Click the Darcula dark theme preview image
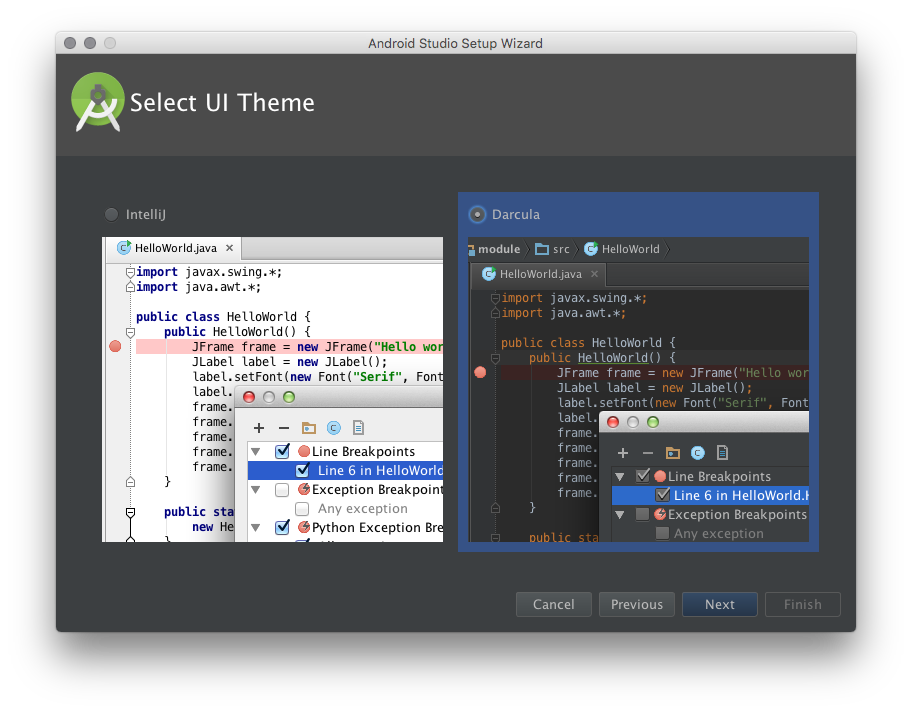Screen dimensions: 912x712 [638, 389]
